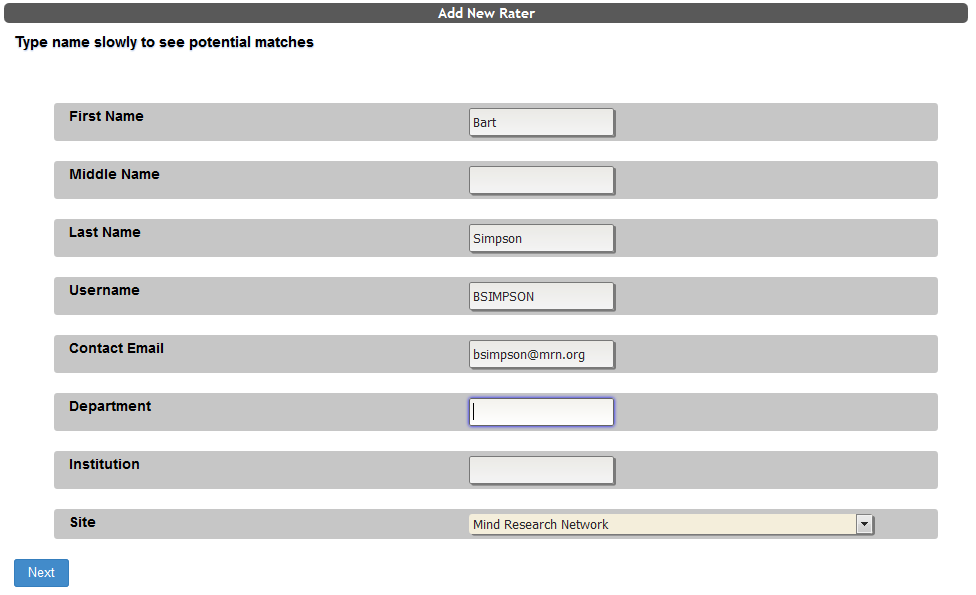Click the Add New Rater header bar
Image resolution: width=976 pixels, height=595 pixels.
(487, 13)
